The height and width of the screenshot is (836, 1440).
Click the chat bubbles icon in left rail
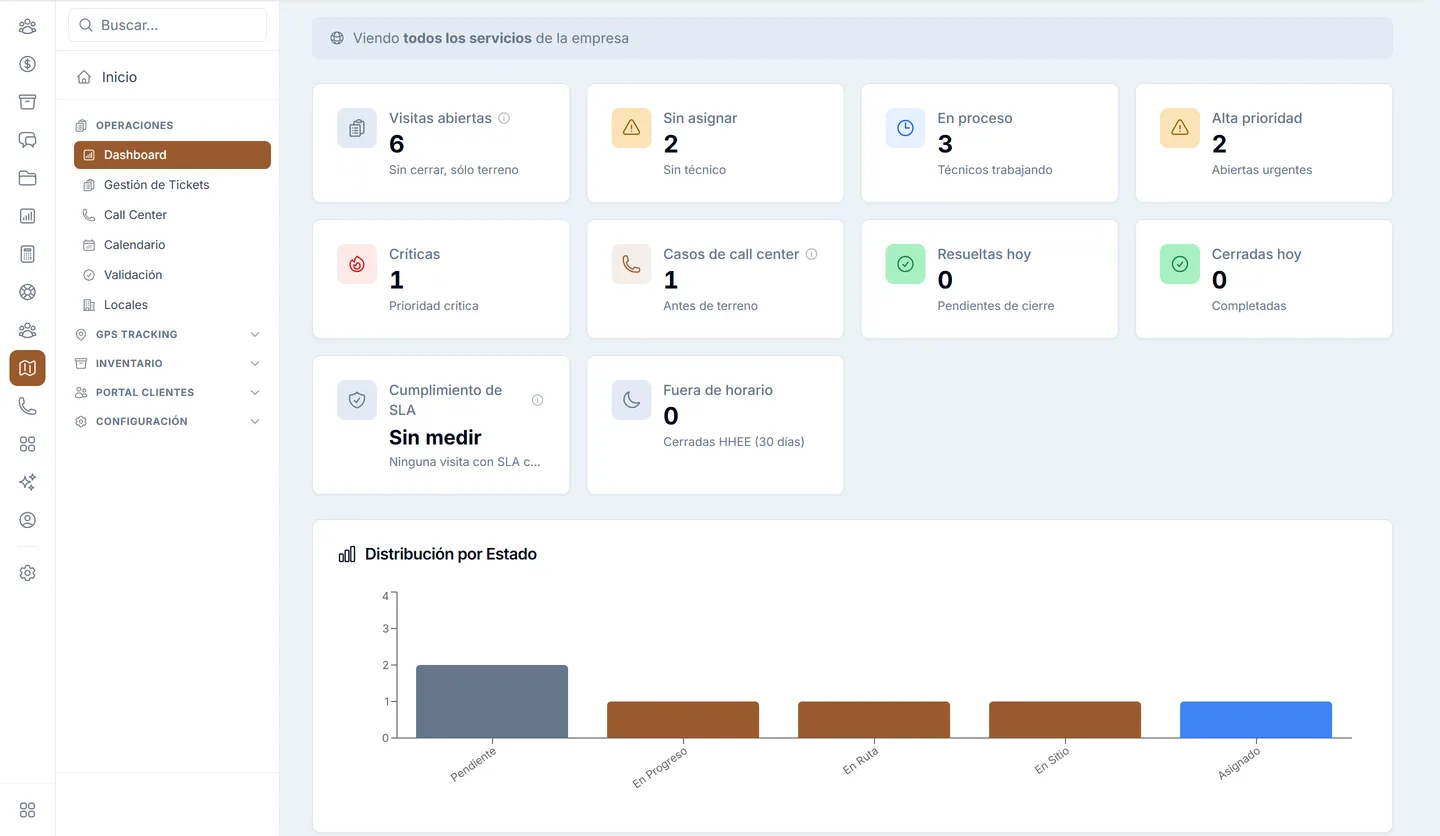(27, 140)
